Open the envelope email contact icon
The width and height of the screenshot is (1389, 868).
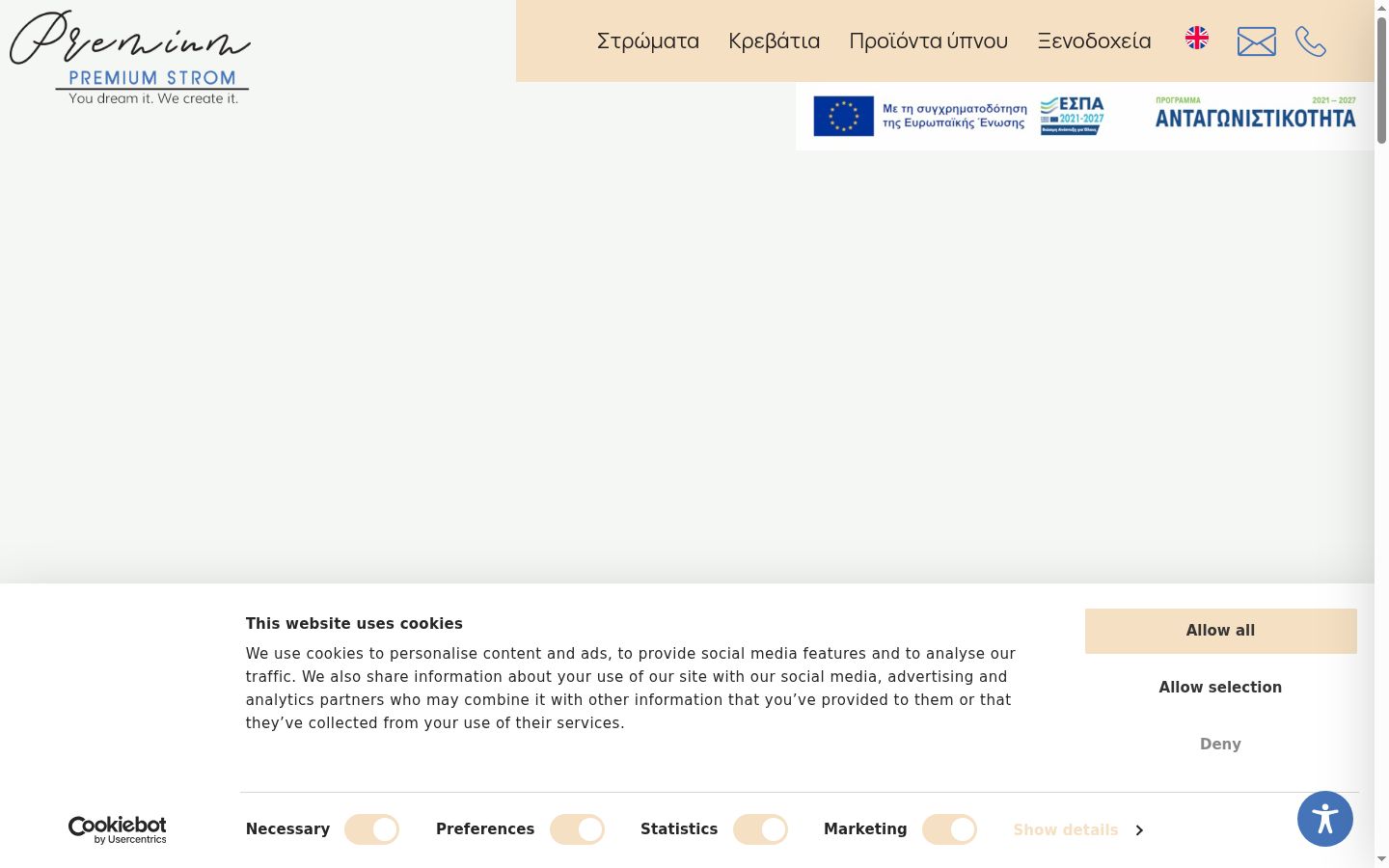(x=1257, y=41)
